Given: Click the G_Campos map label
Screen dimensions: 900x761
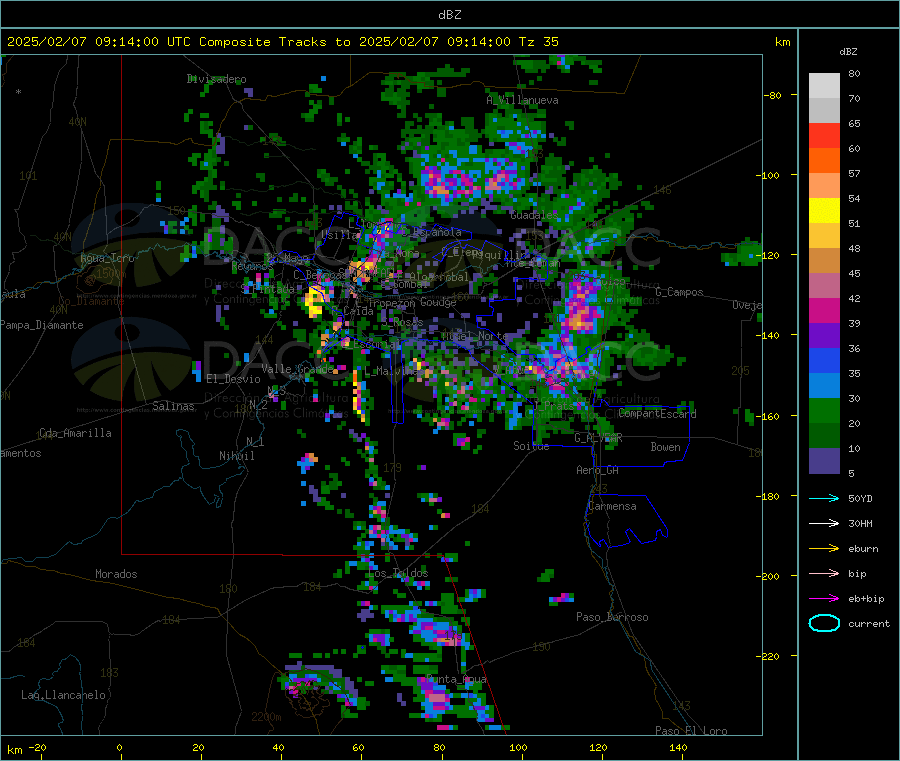Looking at the screenshot, I should [x=679, y=292].
